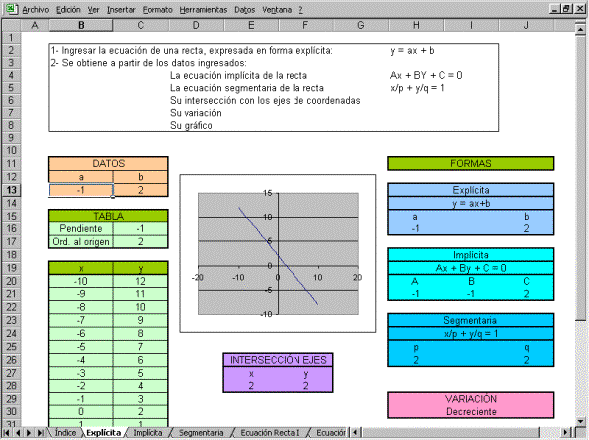This screenshot has width=589, height=440.
Task: Open the Herramientas menu
Action: pos(203,10)
